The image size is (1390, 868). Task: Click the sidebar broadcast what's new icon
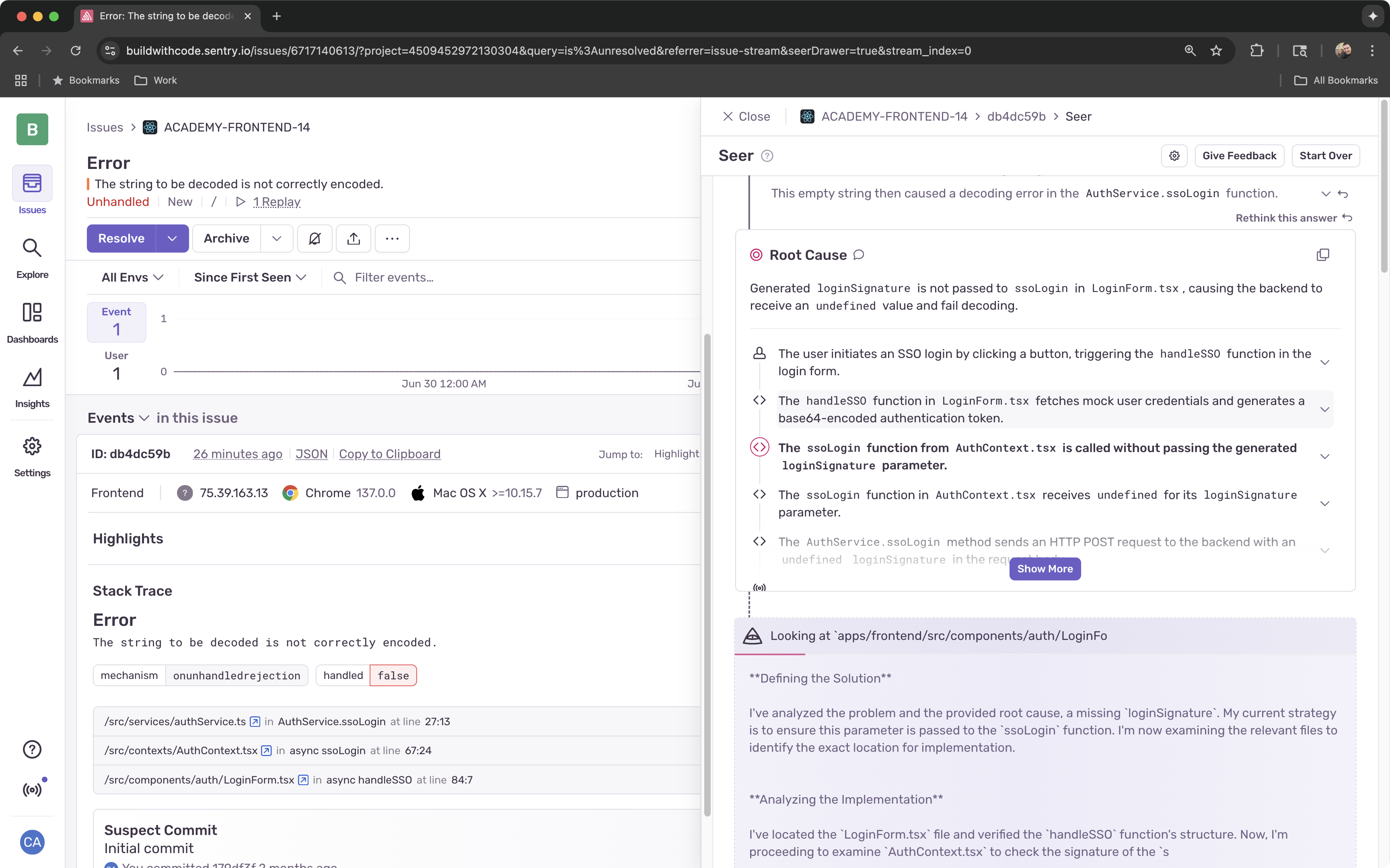coord(32,790)
